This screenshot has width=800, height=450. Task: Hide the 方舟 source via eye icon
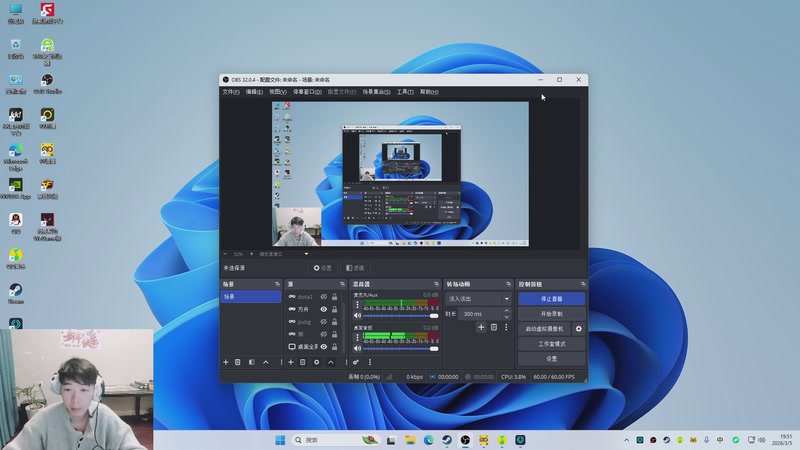coord(323,309)
